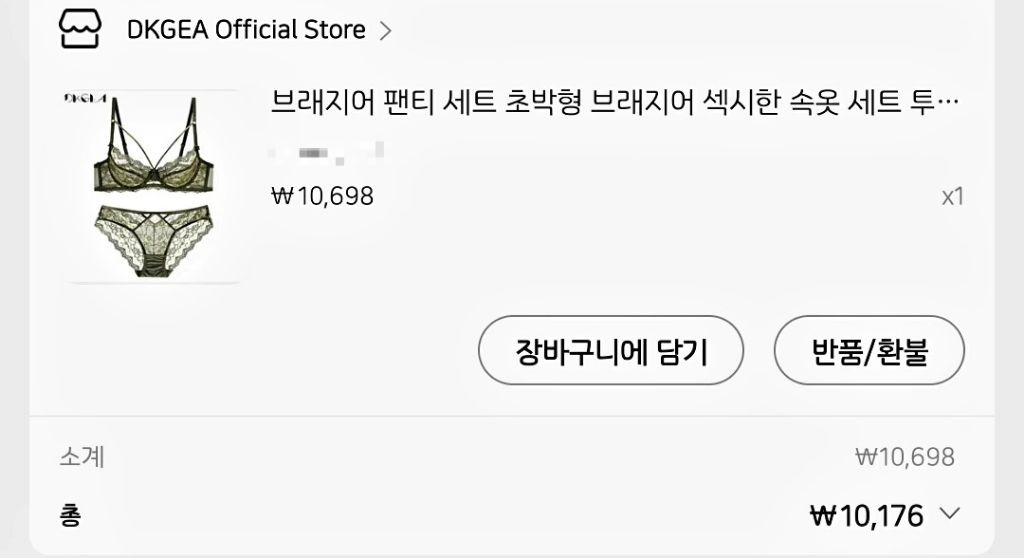Click the 장바구니에 담기 button
The image size is (1024, 558).
(611, 350)
